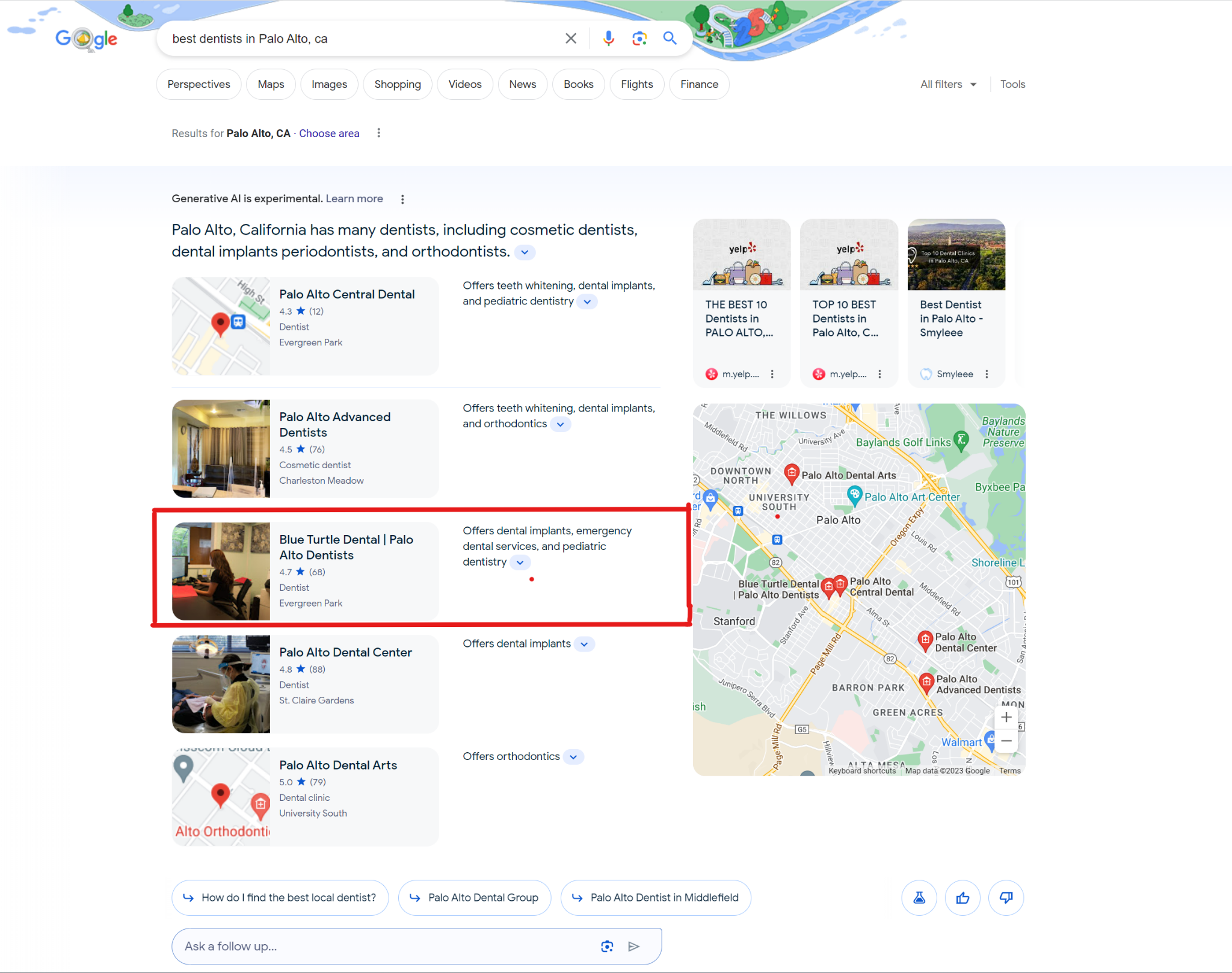1232x973 pixels.
Task: Switch to the Flights tab
Action: [x=637, y=84]
